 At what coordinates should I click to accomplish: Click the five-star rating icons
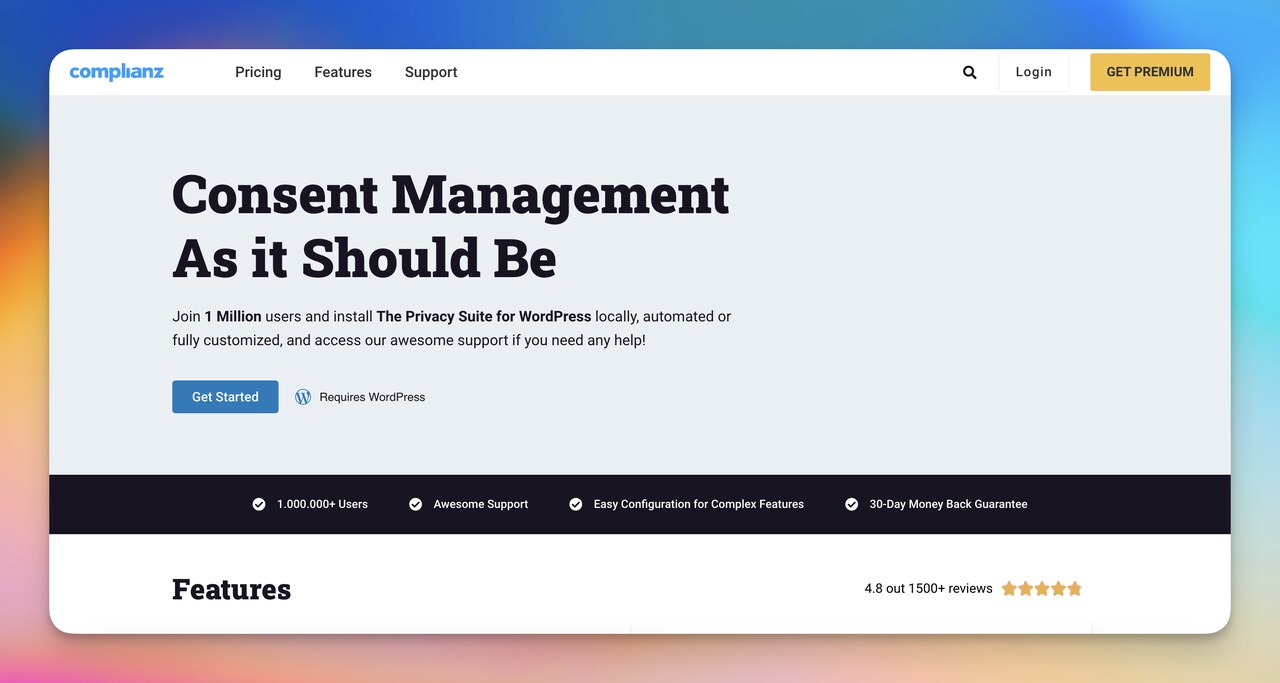[1042, 588]
